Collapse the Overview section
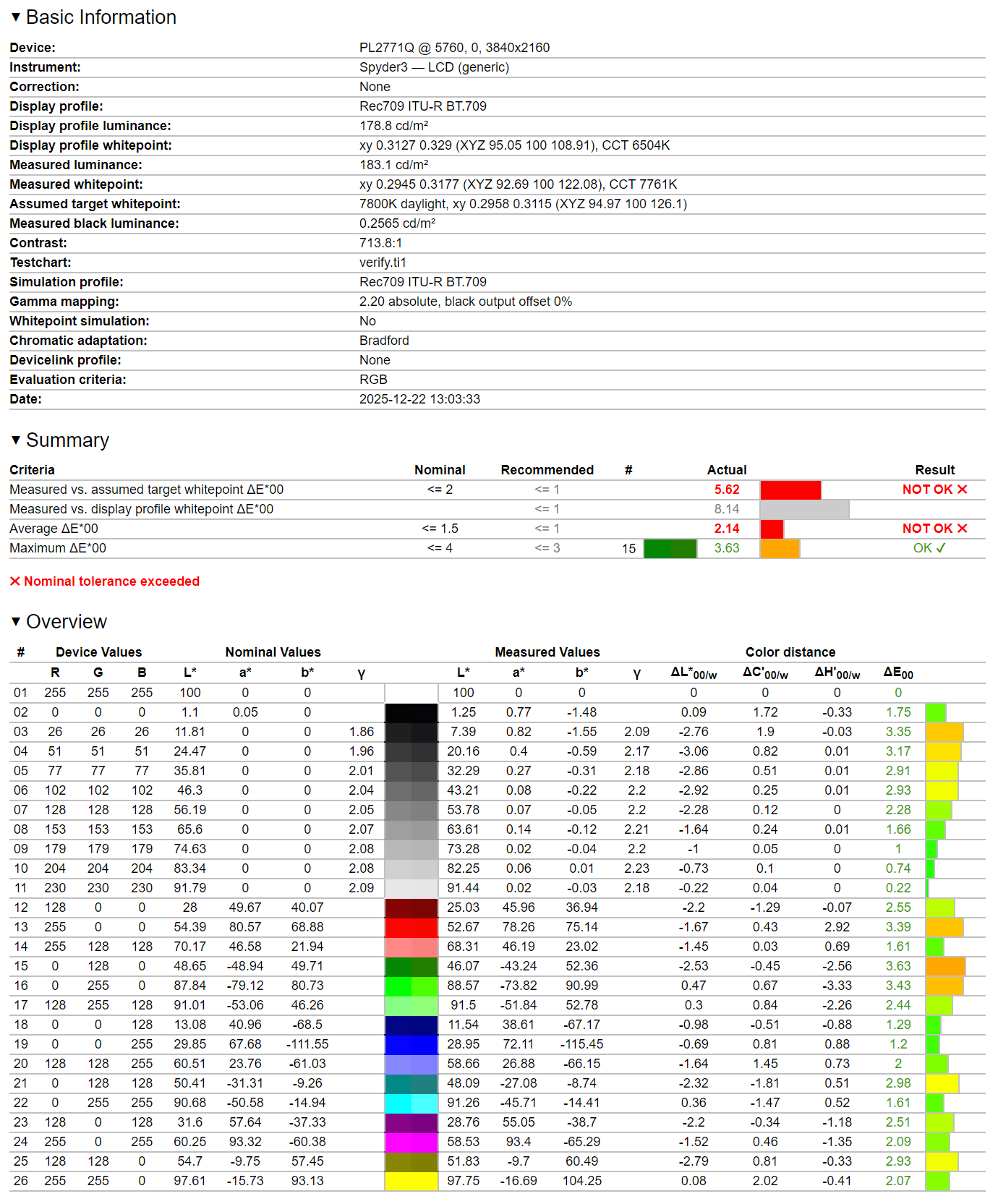 (16, 622)
